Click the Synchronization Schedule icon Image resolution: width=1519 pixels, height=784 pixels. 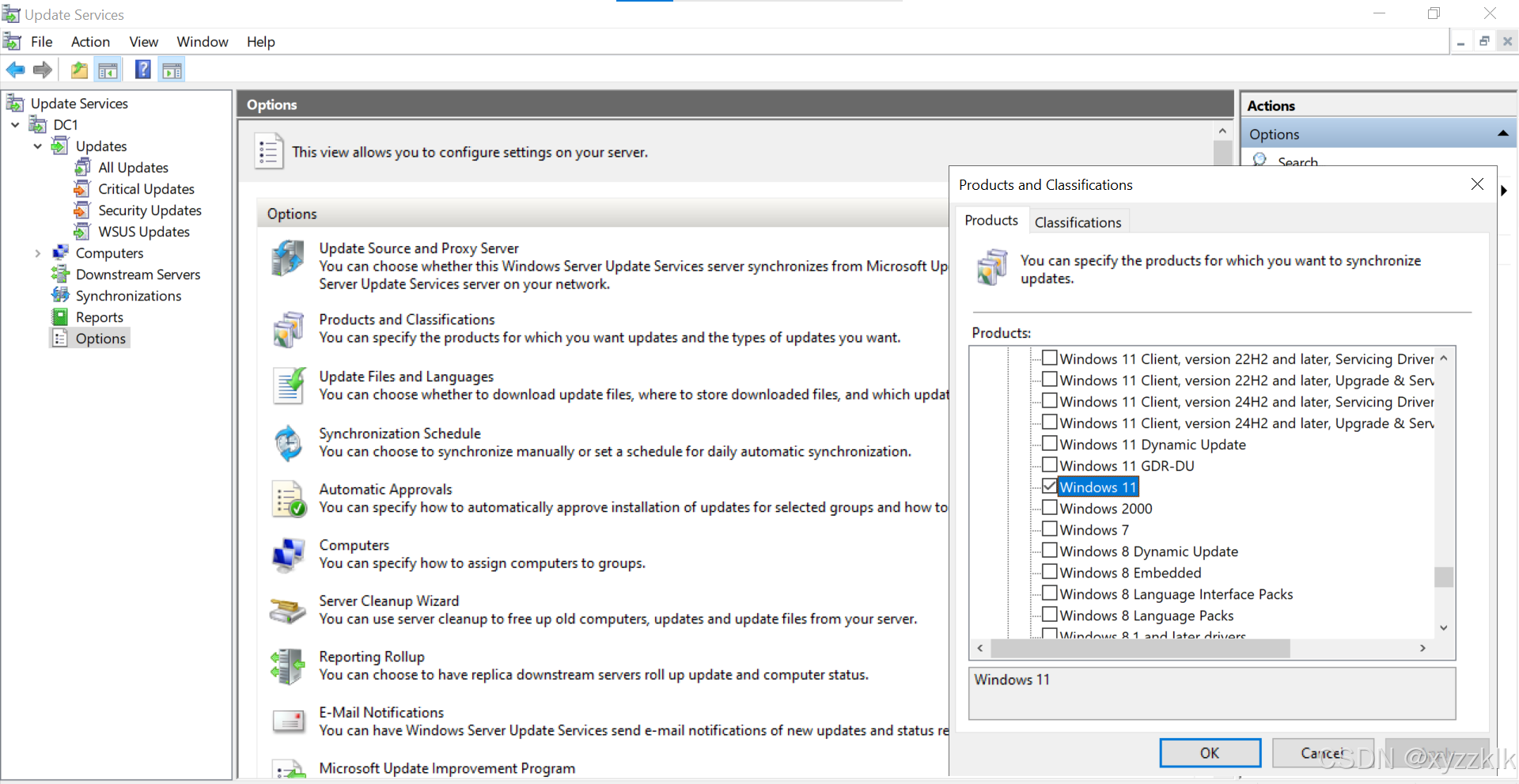[x=288, y=443]
